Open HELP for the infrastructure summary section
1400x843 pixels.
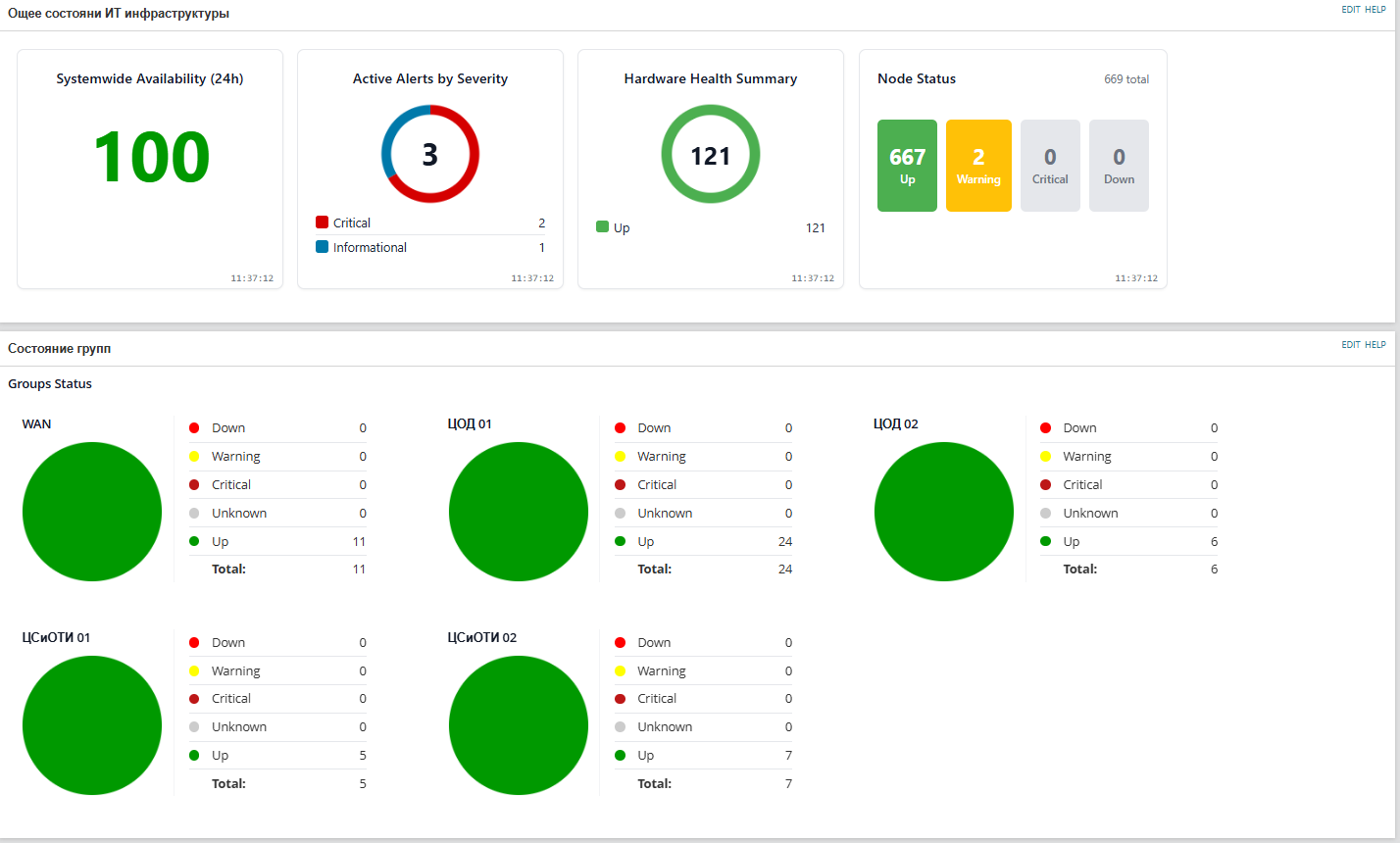point(1375,9)
